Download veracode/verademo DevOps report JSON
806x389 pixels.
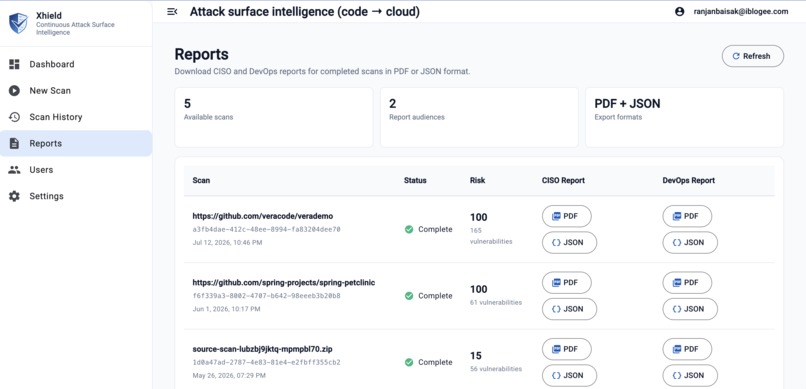pos(690,243)
